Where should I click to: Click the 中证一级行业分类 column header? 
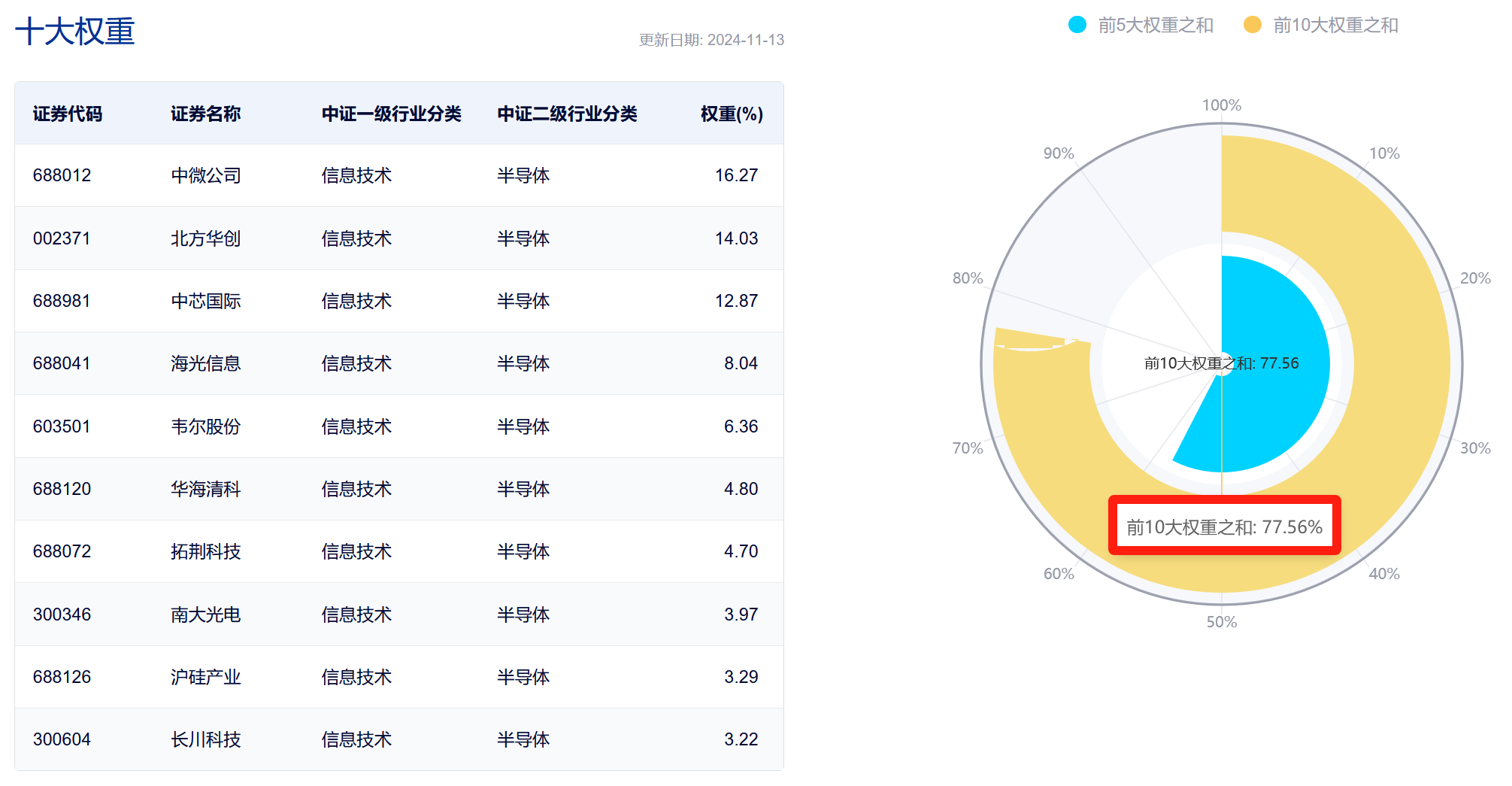pos(391,114)
